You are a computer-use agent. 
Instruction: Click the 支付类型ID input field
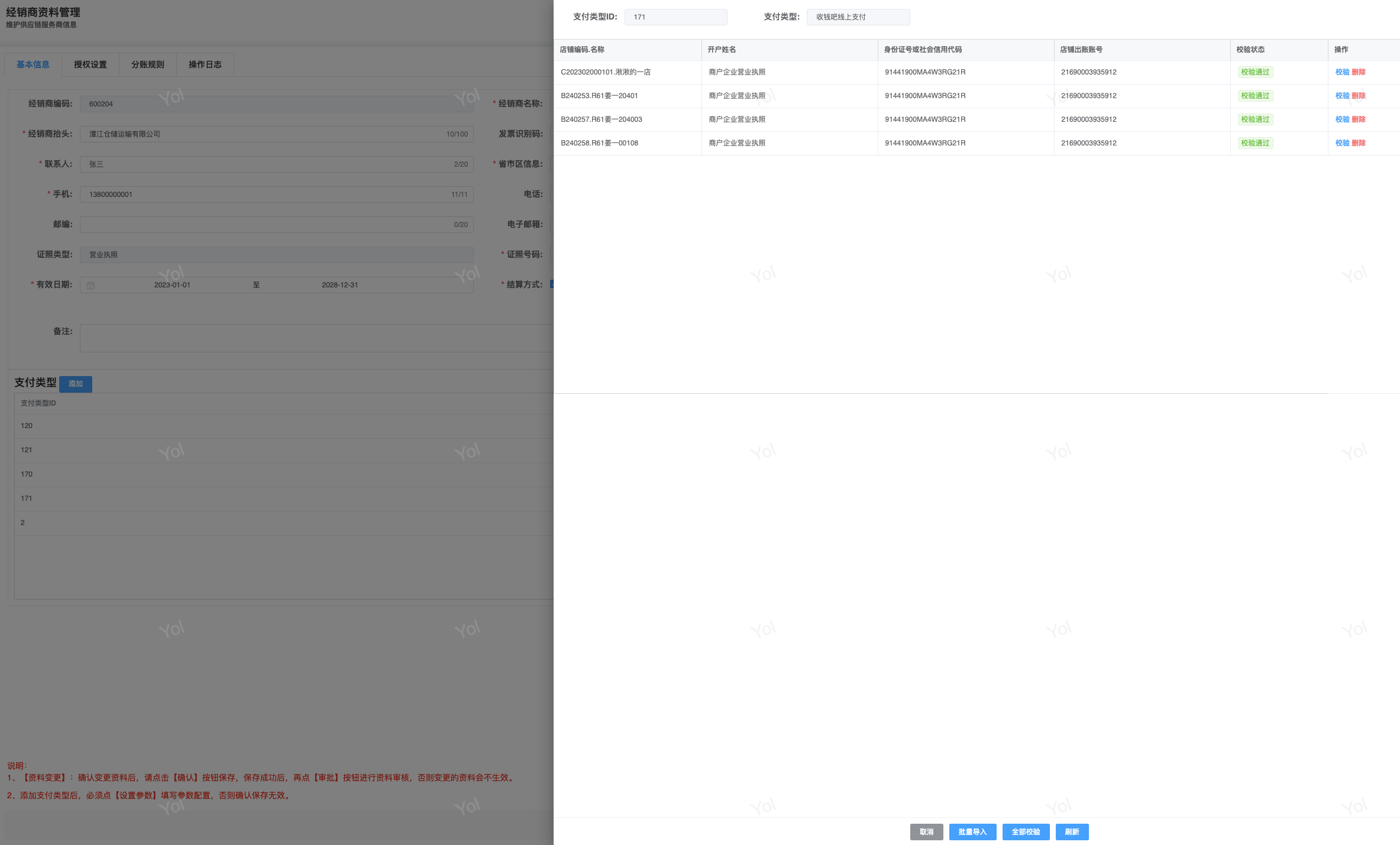[x=675, y=17]
